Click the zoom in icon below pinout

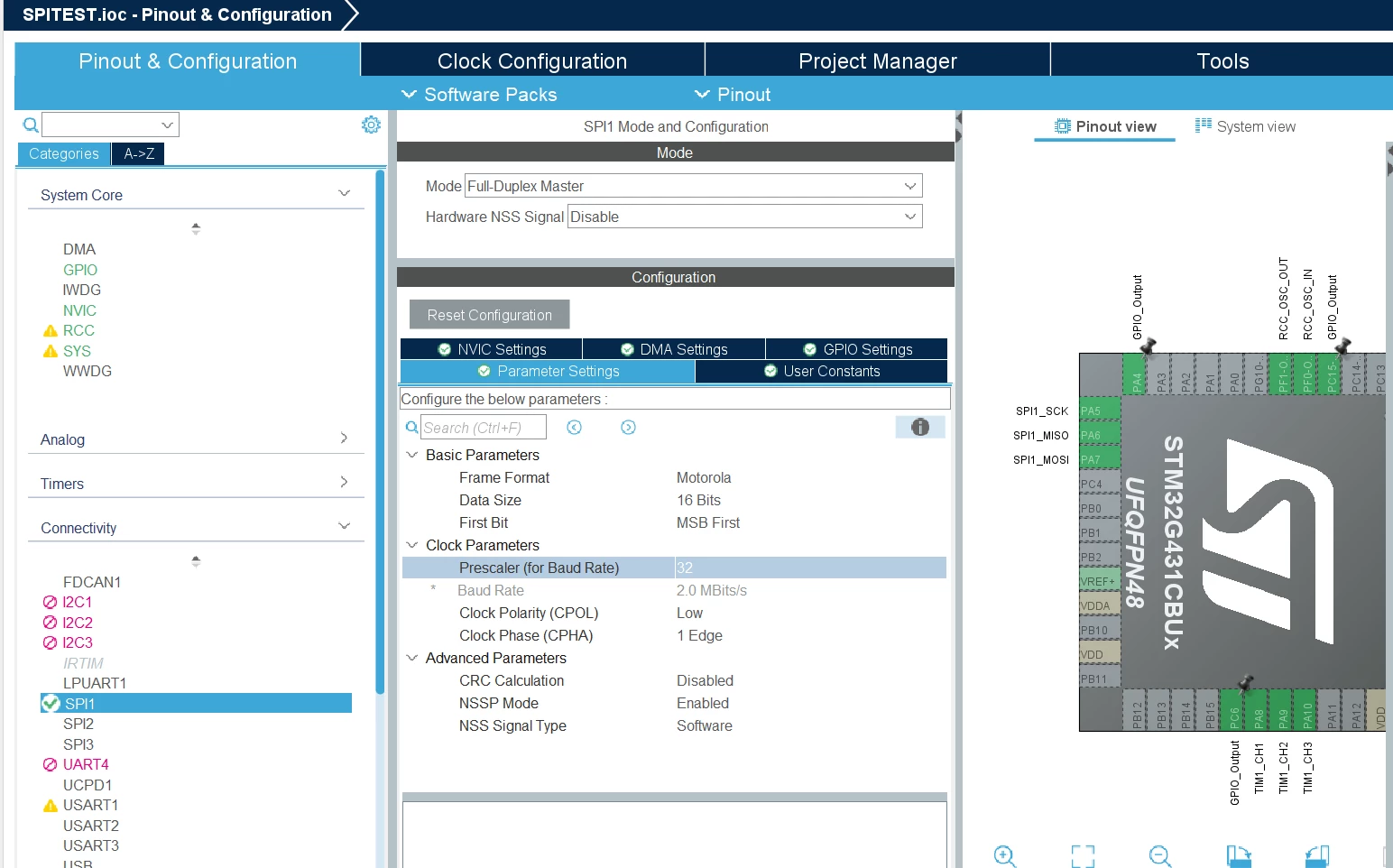pos(1005,855)
